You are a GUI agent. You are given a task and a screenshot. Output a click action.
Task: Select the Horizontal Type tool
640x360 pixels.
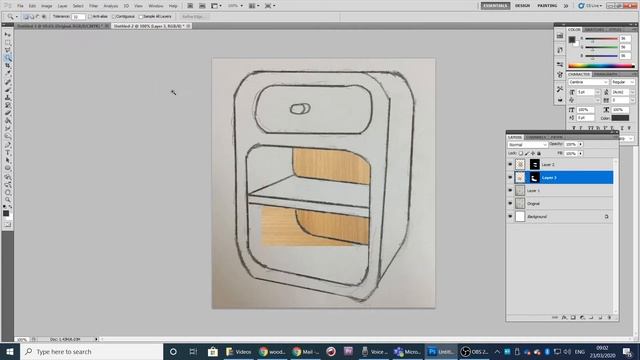(x=7, y=152)
